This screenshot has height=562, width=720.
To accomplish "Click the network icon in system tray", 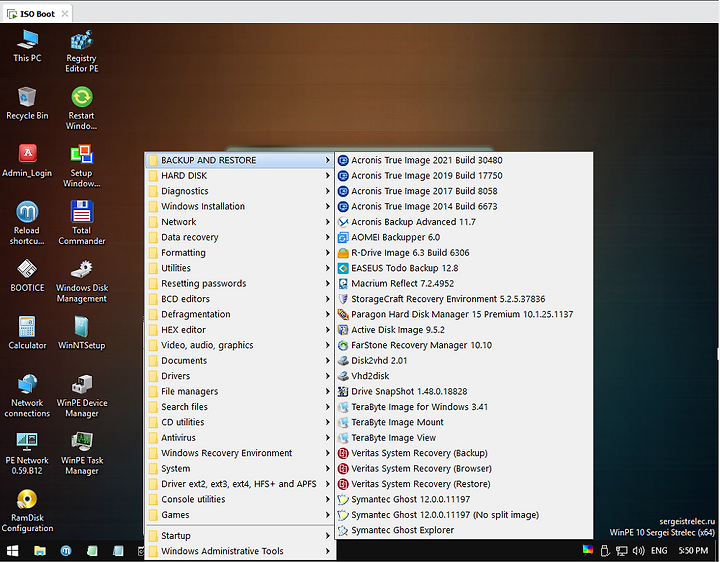I will click(622, 551).
